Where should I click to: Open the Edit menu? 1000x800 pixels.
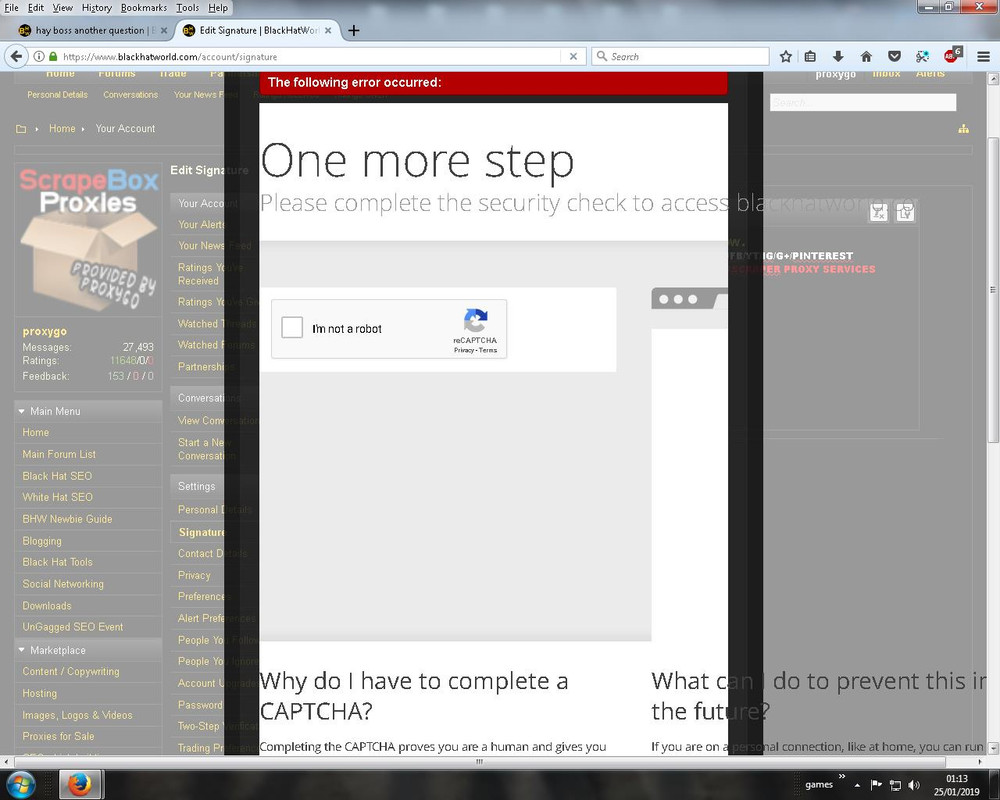36,8
